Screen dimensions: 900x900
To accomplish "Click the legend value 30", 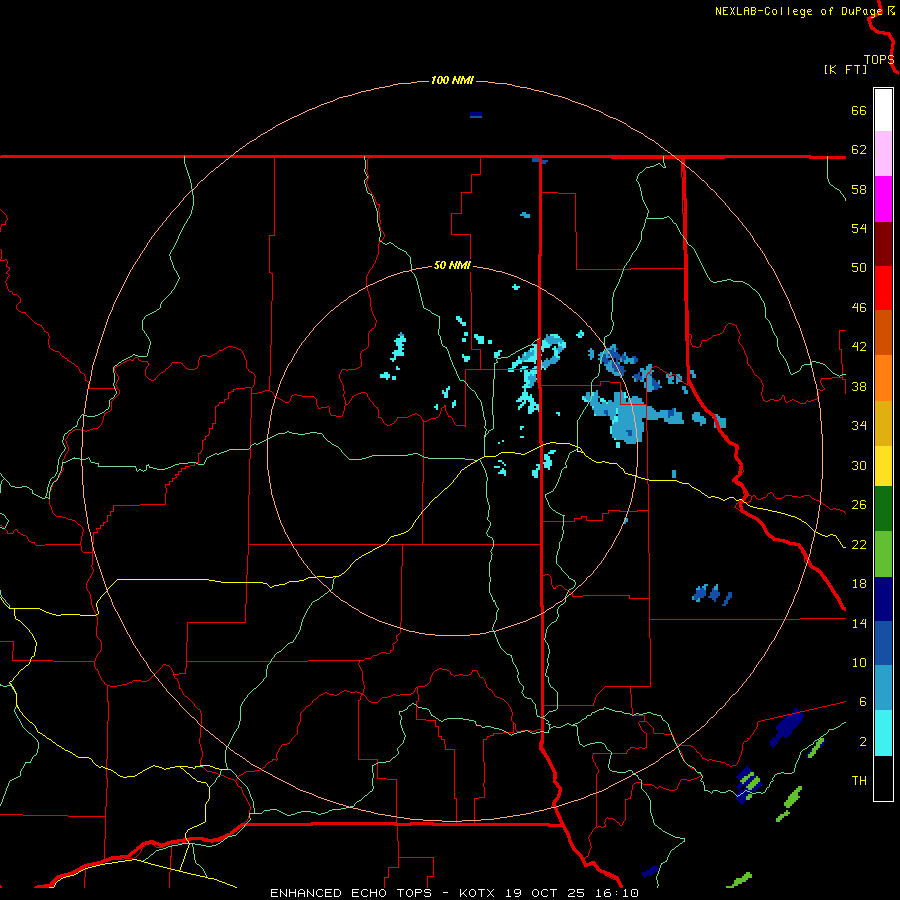I will click(859, 465).
